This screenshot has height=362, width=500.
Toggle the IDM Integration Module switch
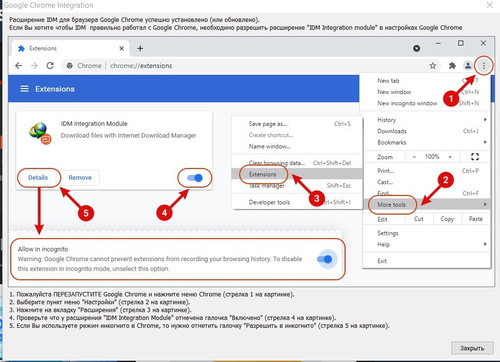point(195,178)
